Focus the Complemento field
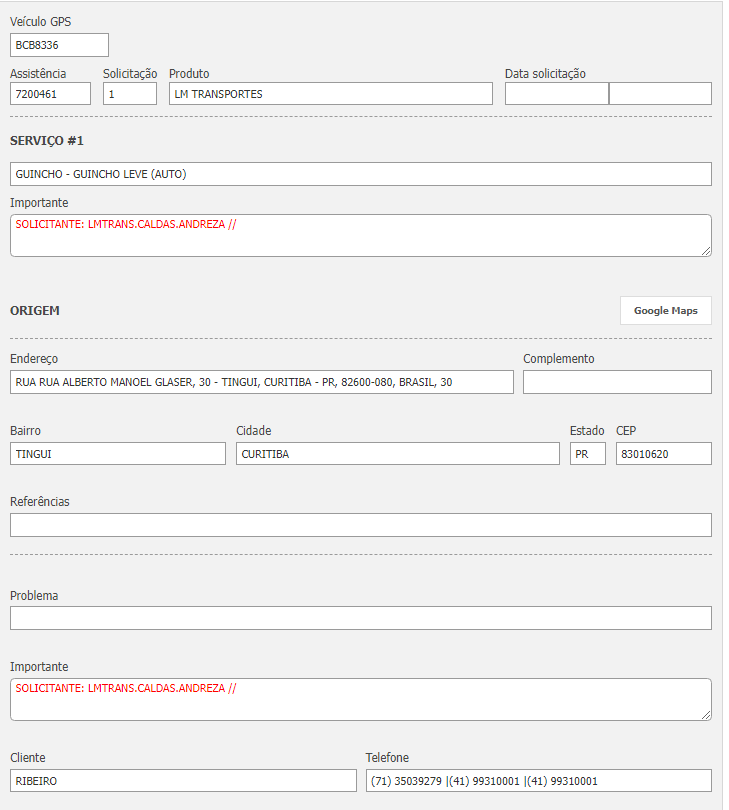This screenshot has height=810, width=729. pyautogui.click(x=617, y=382)
